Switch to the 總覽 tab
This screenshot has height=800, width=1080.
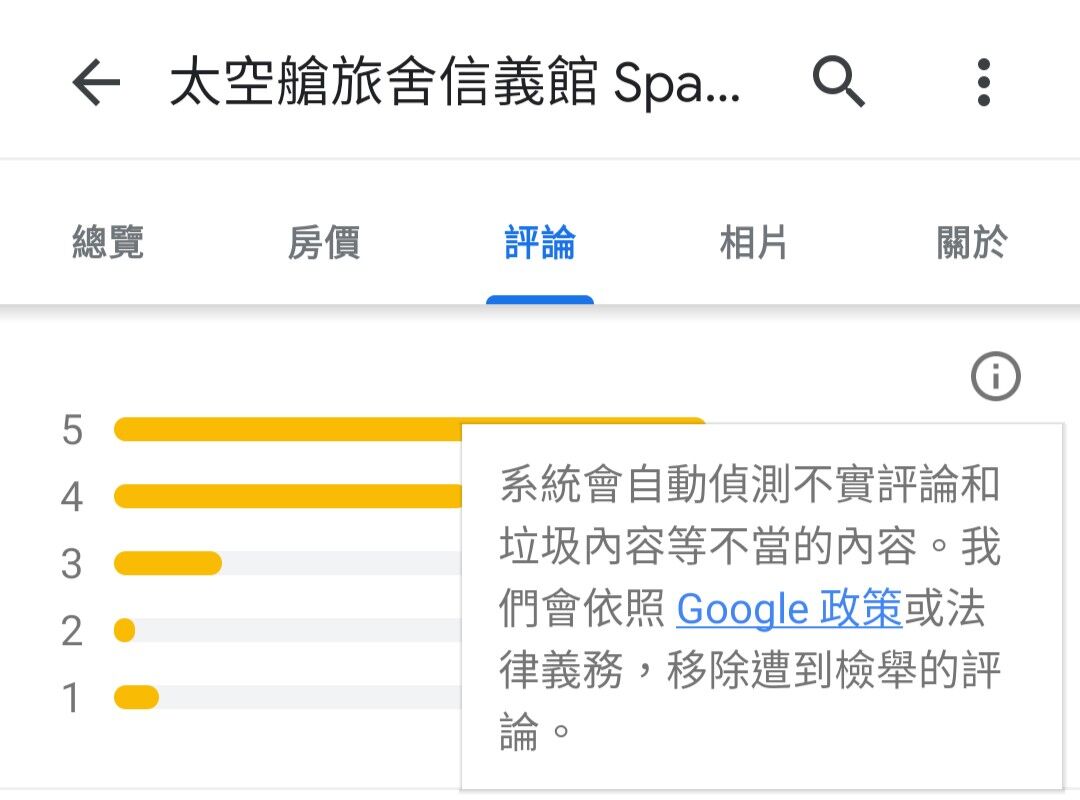(x=108, y=242)
